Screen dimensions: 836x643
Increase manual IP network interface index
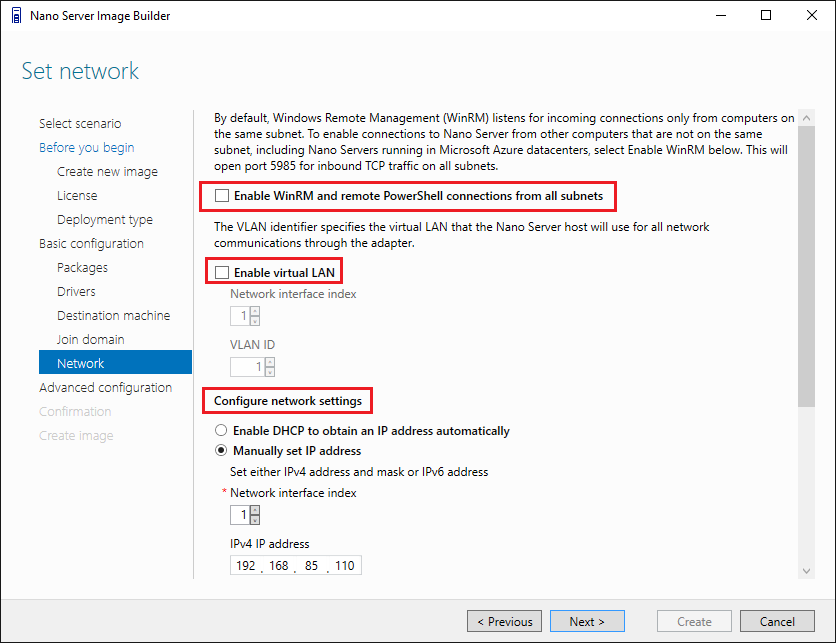coord(255,510)
